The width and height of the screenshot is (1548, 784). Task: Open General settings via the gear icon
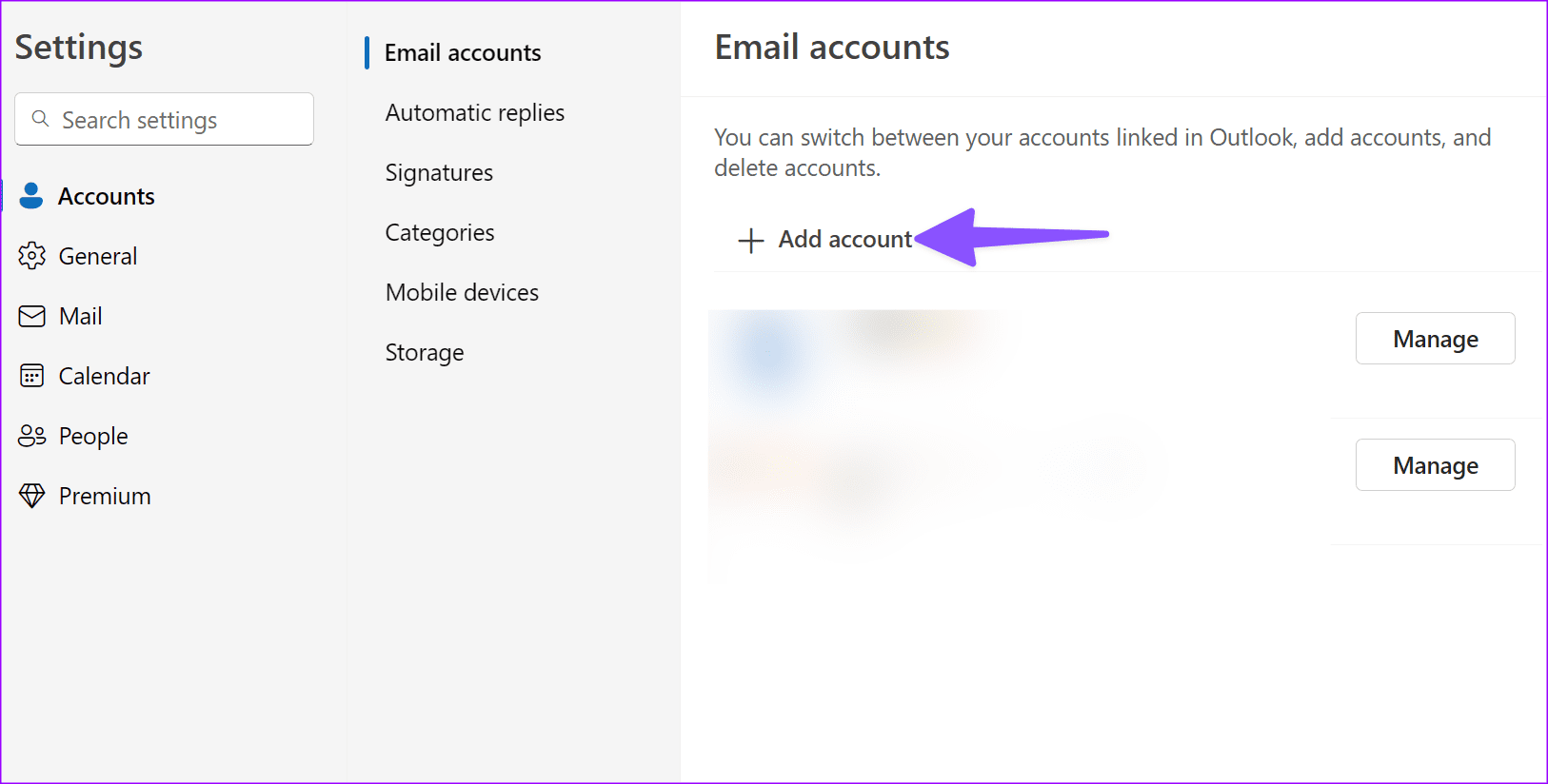point(31,255)
